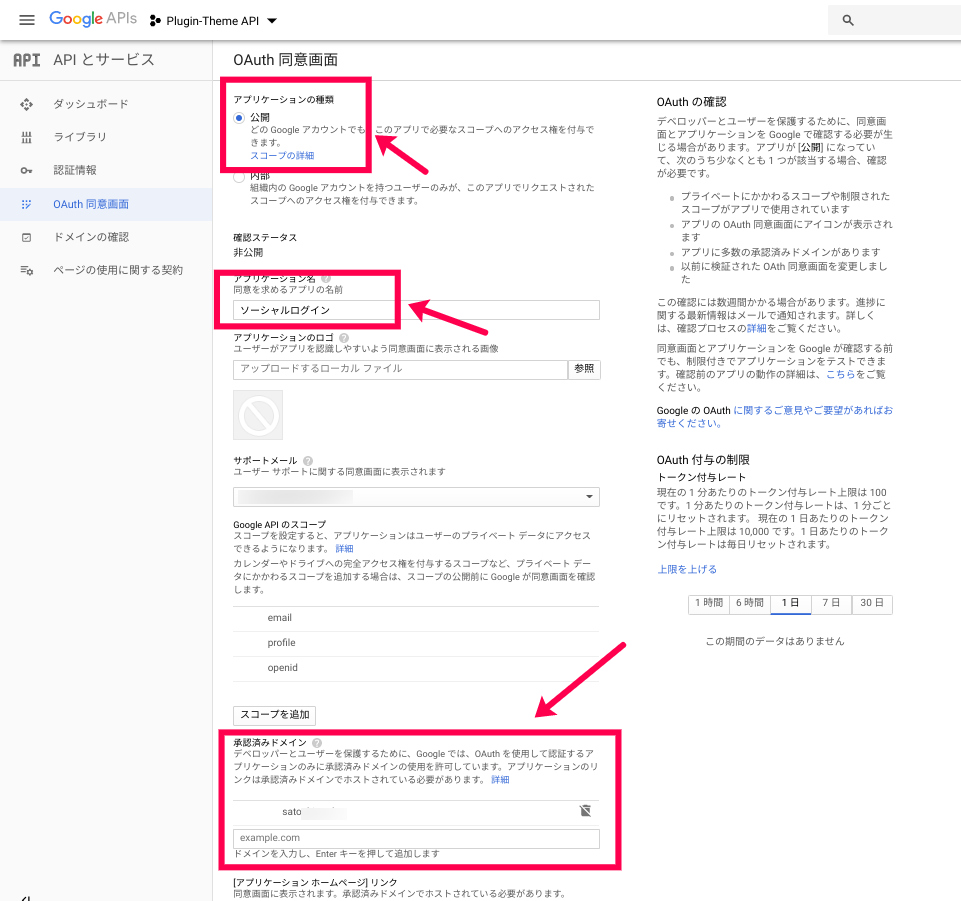Click the search magnifier icon

[848, 20]
